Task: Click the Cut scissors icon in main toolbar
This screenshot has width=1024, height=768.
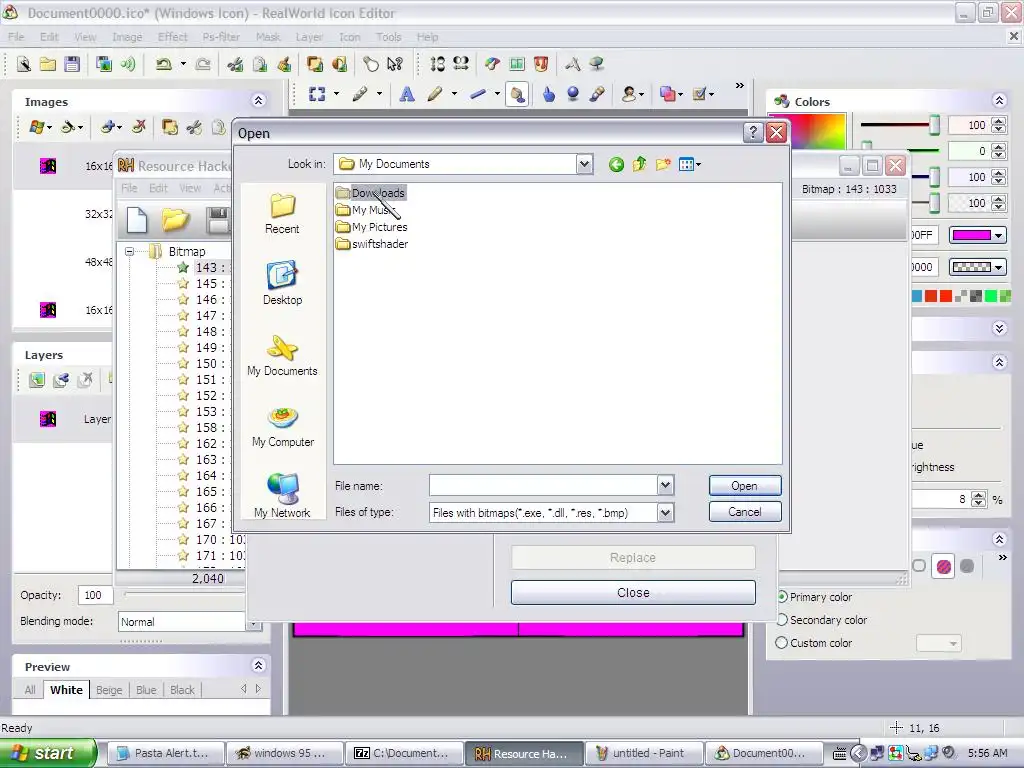Action: point(235,64)
